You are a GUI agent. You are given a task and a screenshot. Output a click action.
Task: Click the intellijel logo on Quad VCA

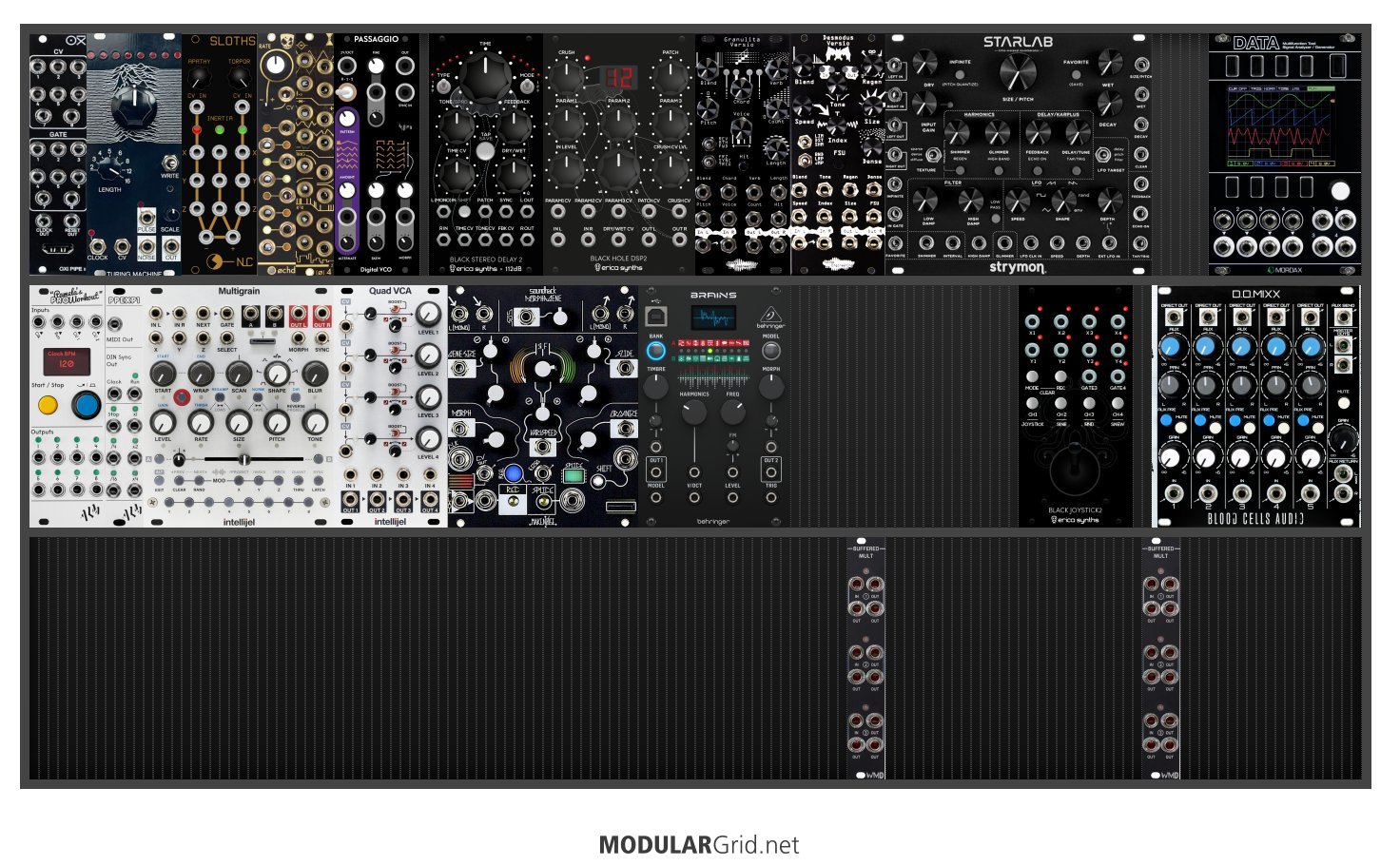click(390, 521)
